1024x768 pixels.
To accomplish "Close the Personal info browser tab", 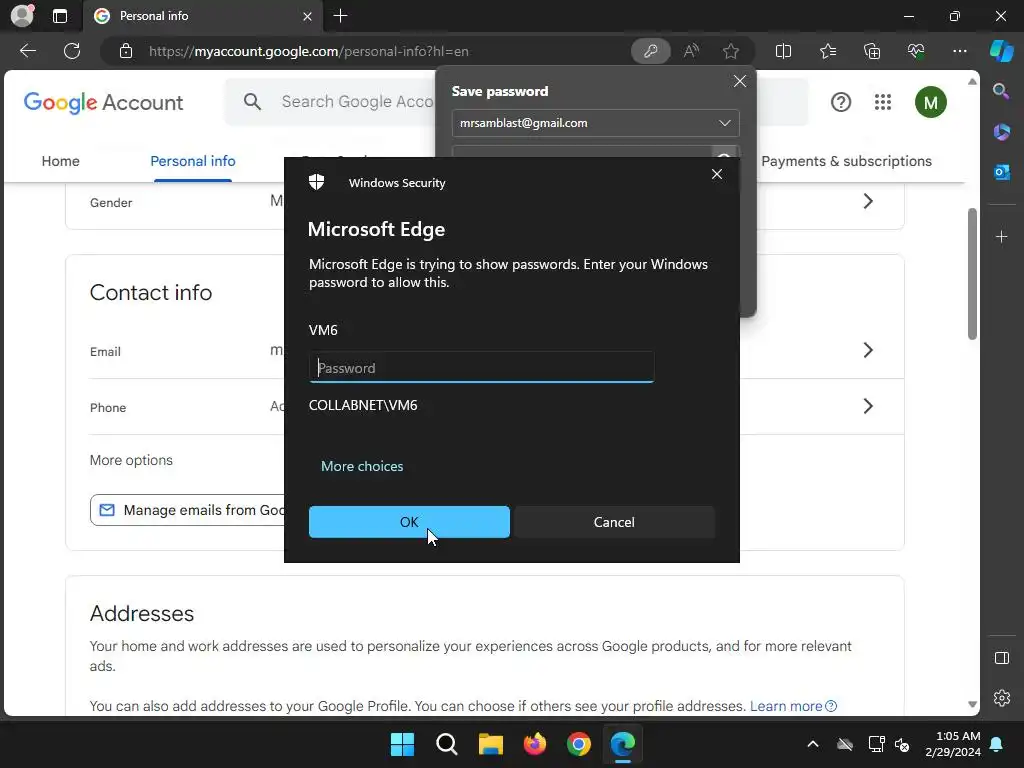I will coord(308,16).
